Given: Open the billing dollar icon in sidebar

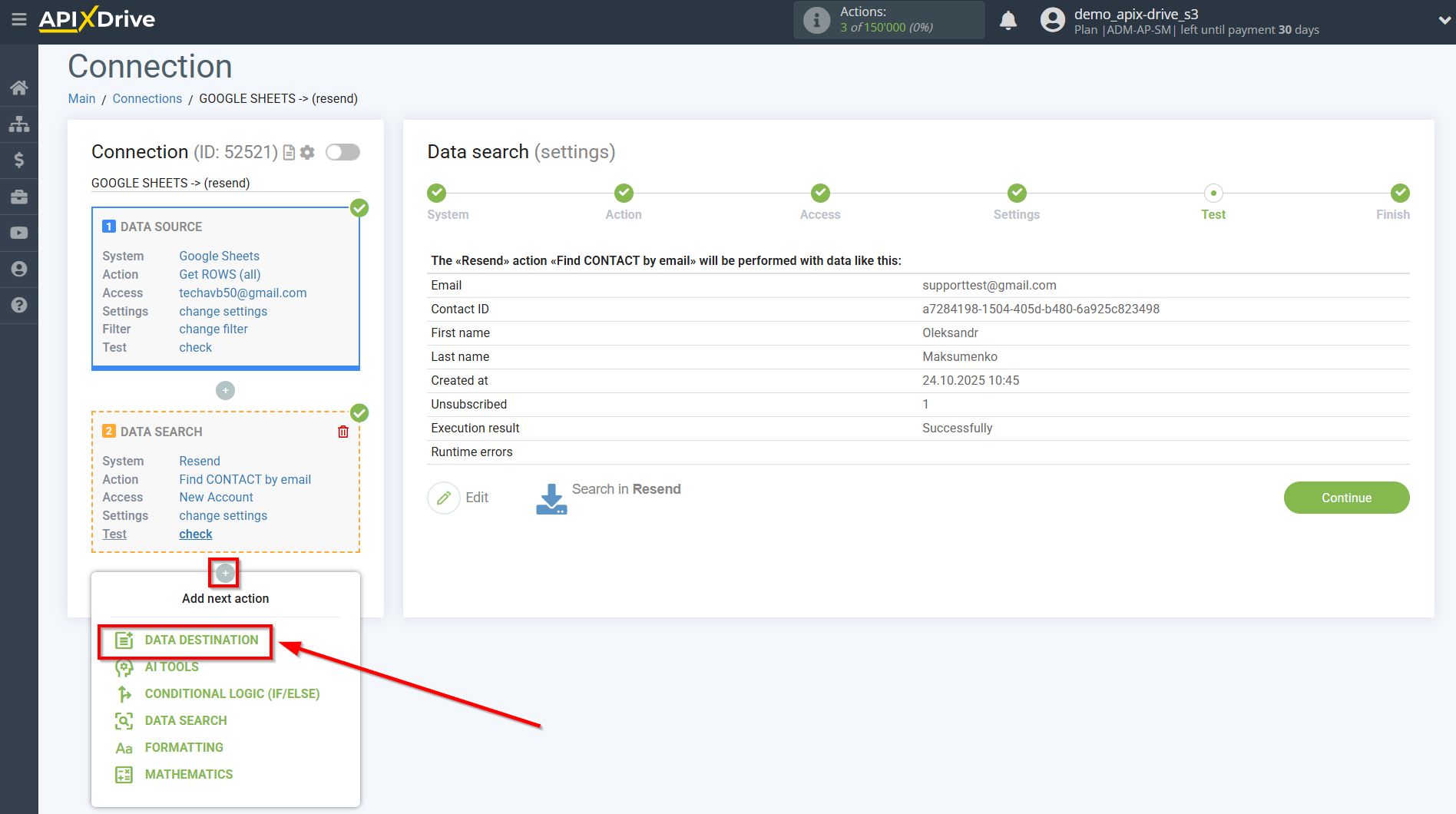Looking at the screenshot, I should point(19,160).
